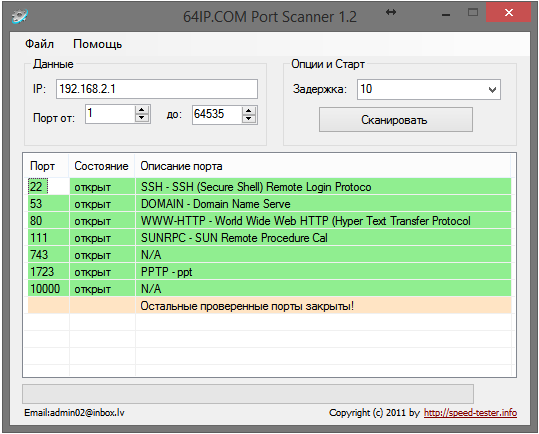Click the Состояние column header
Image resolution: width=539 pixels, height=434 pixels.
tap(101, 166)
